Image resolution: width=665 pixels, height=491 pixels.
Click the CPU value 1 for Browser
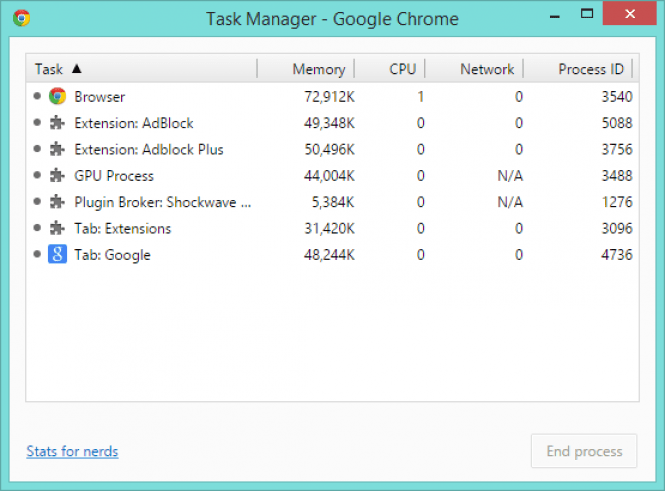point(420,97)
